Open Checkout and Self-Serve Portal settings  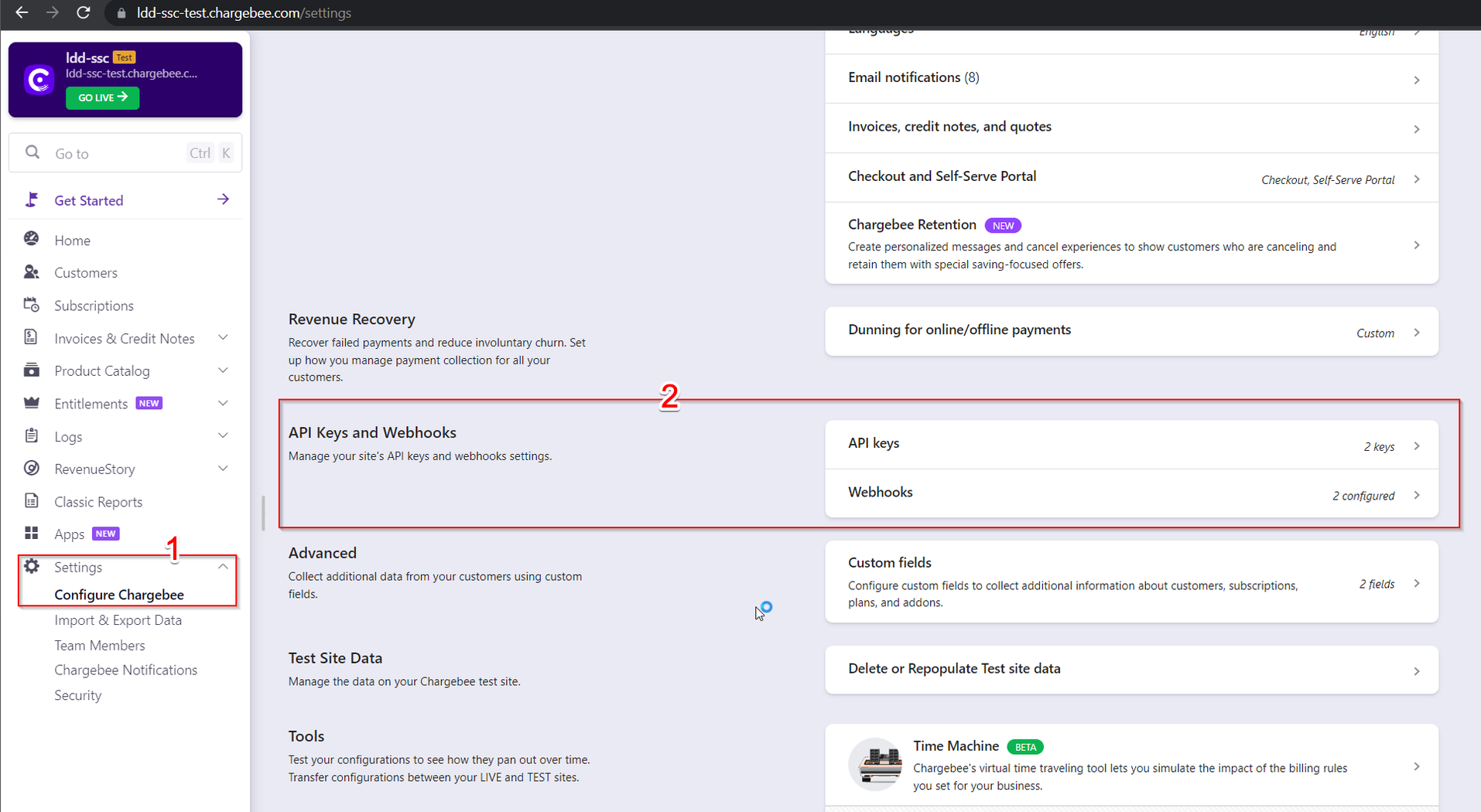[1131, 177]
